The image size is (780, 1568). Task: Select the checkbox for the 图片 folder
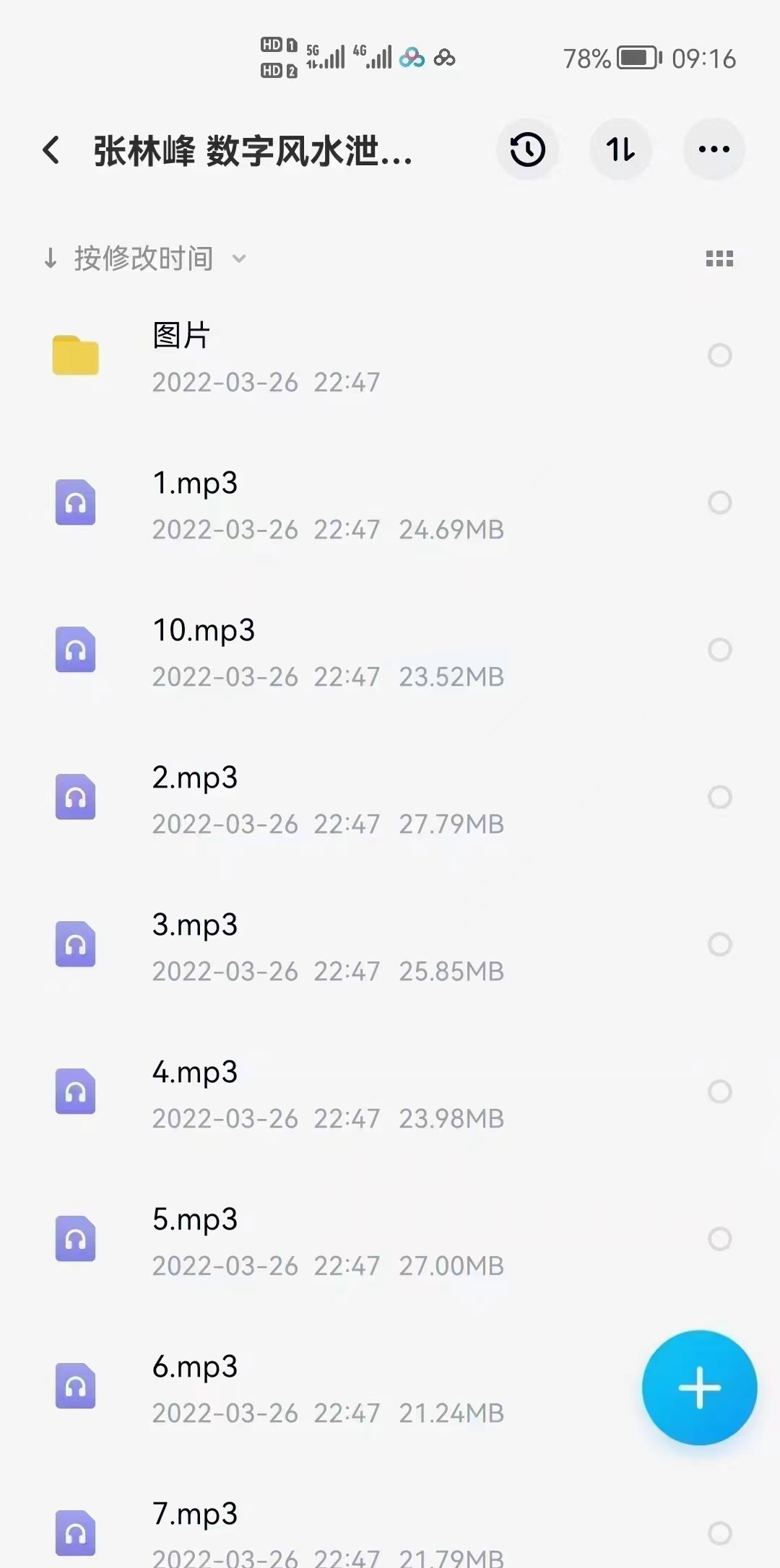(x=720, y=355)
